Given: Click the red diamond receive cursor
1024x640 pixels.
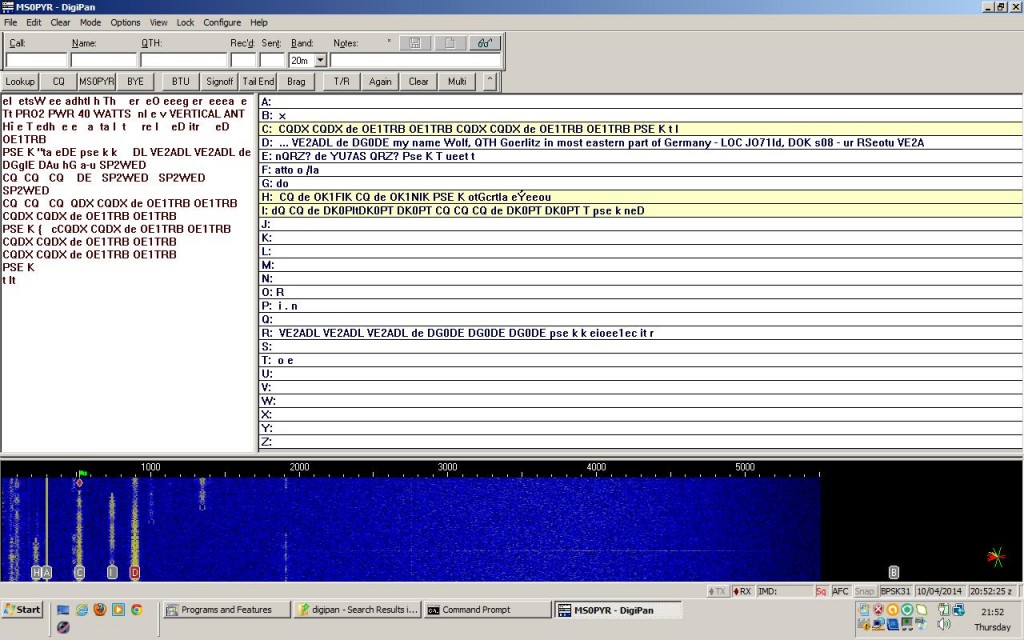Looking at the screenshot, I should (x=79, y=483).
